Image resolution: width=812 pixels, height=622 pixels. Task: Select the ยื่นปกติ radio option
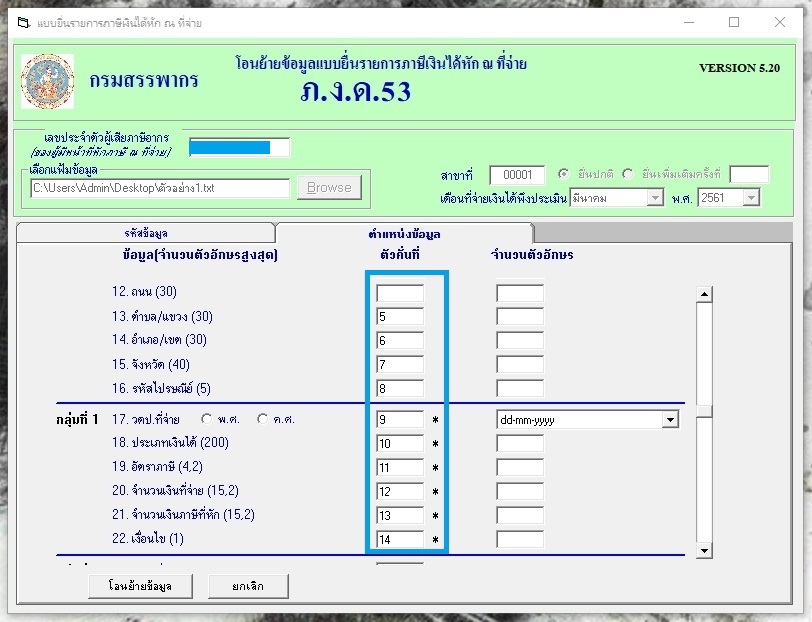pos(563,174)
